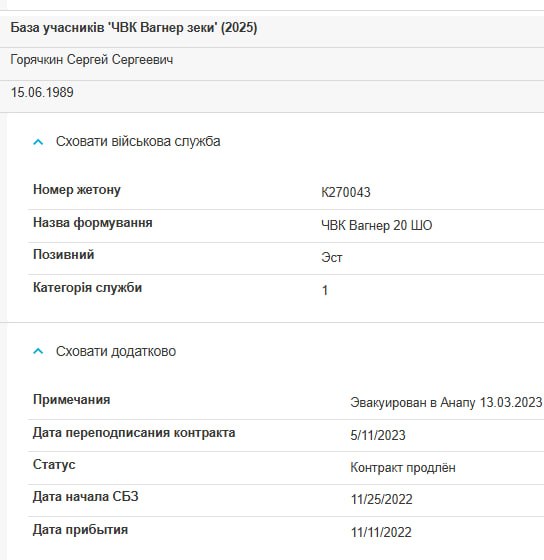Click the 'Дата прибытия' label
The image size is (544, 560).
tap(80, 529)
